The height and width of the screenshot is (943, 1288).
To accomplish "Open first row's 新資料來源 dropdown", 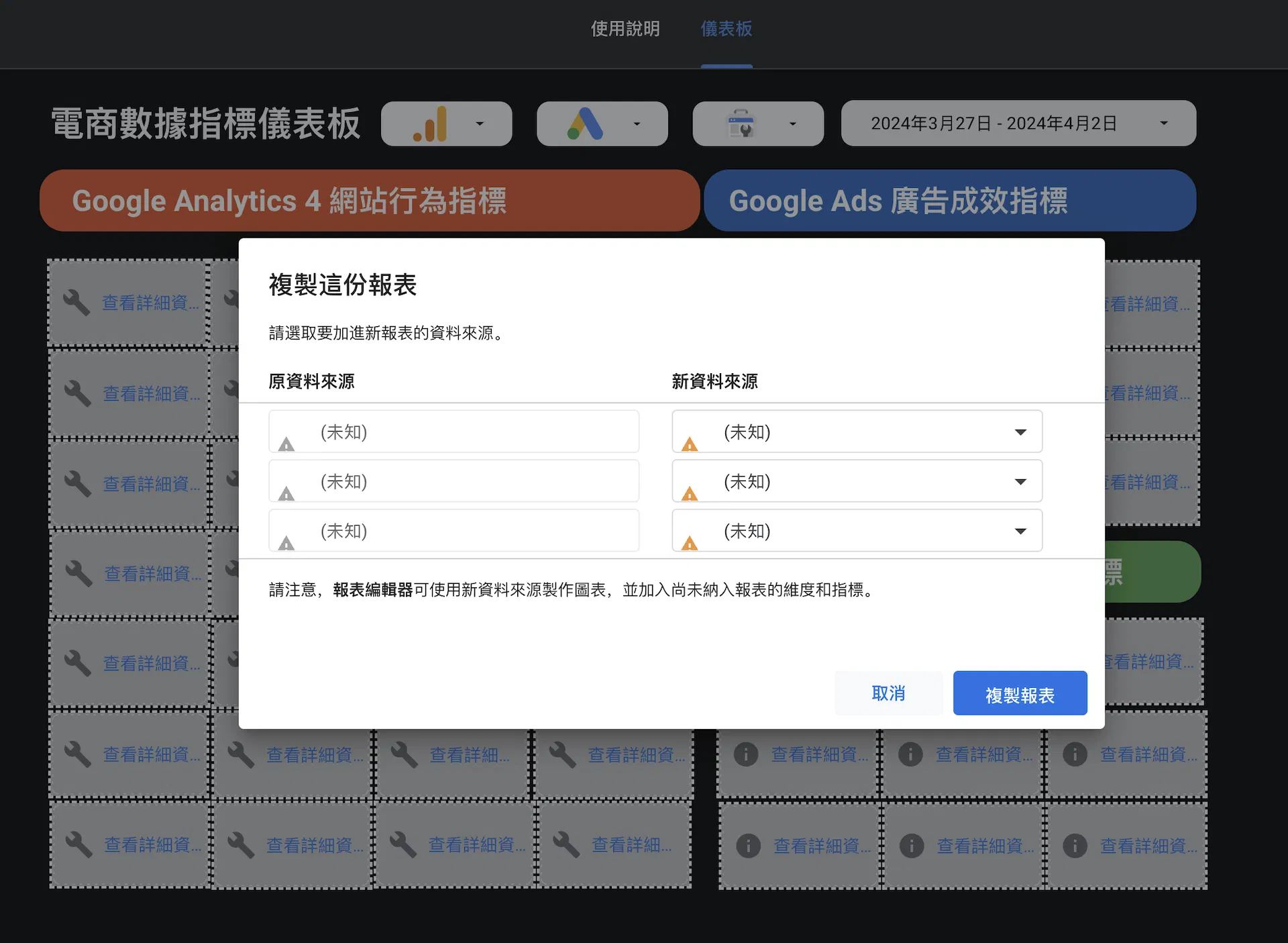I will click(857, 432).
